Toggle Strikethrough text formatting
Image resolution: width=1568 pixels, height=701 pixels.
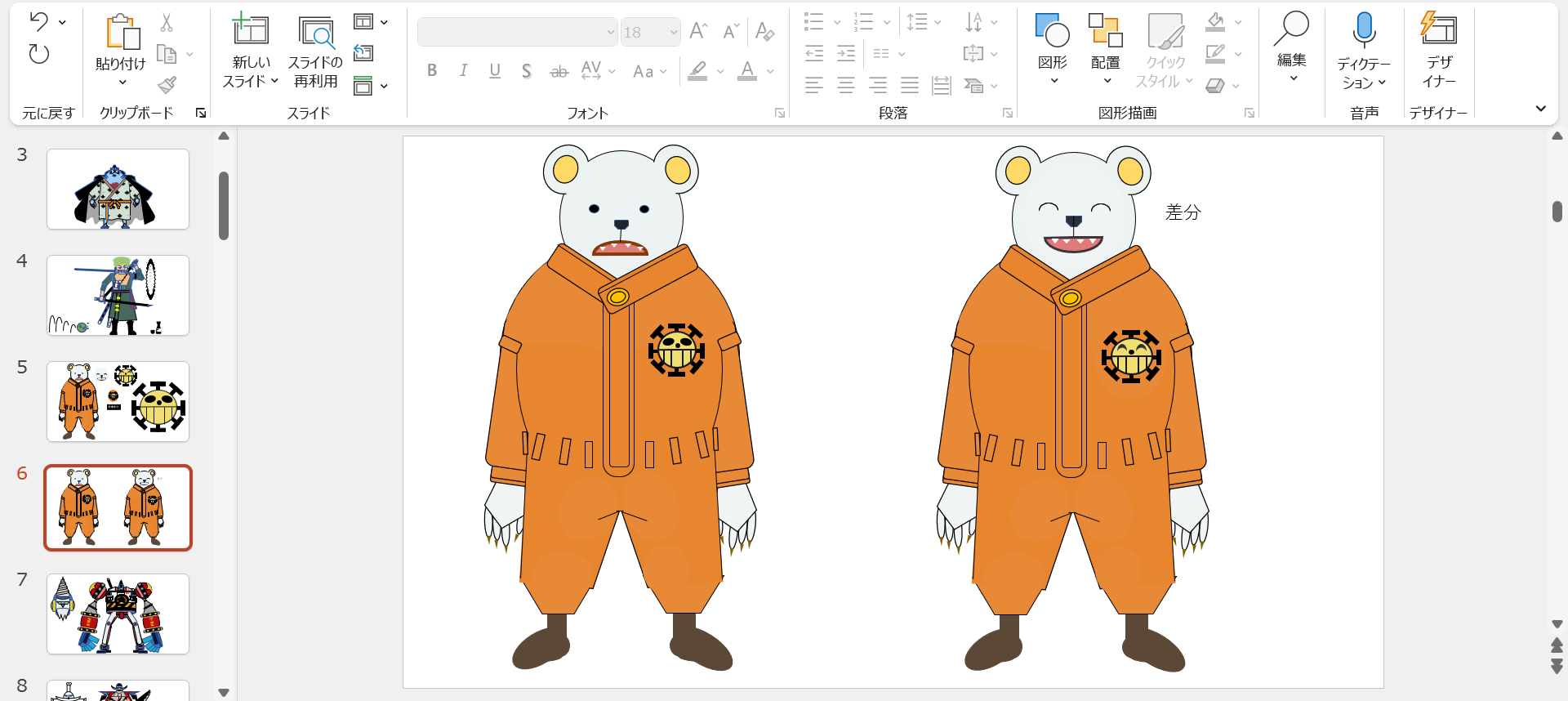[x=559, y=72]
